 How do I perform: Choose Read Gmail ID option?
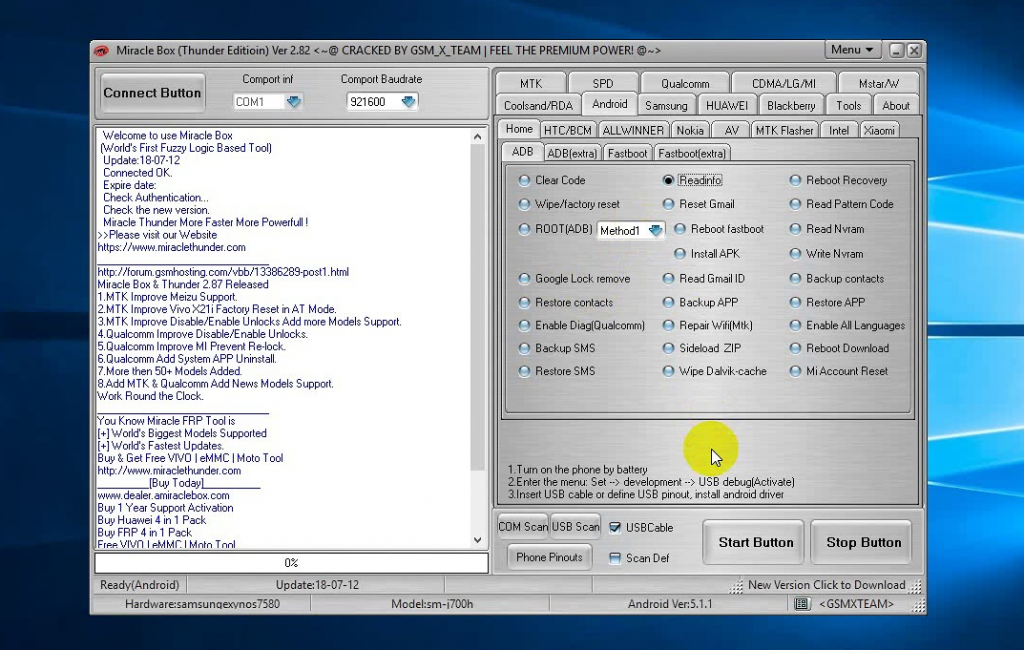[667, 278]
